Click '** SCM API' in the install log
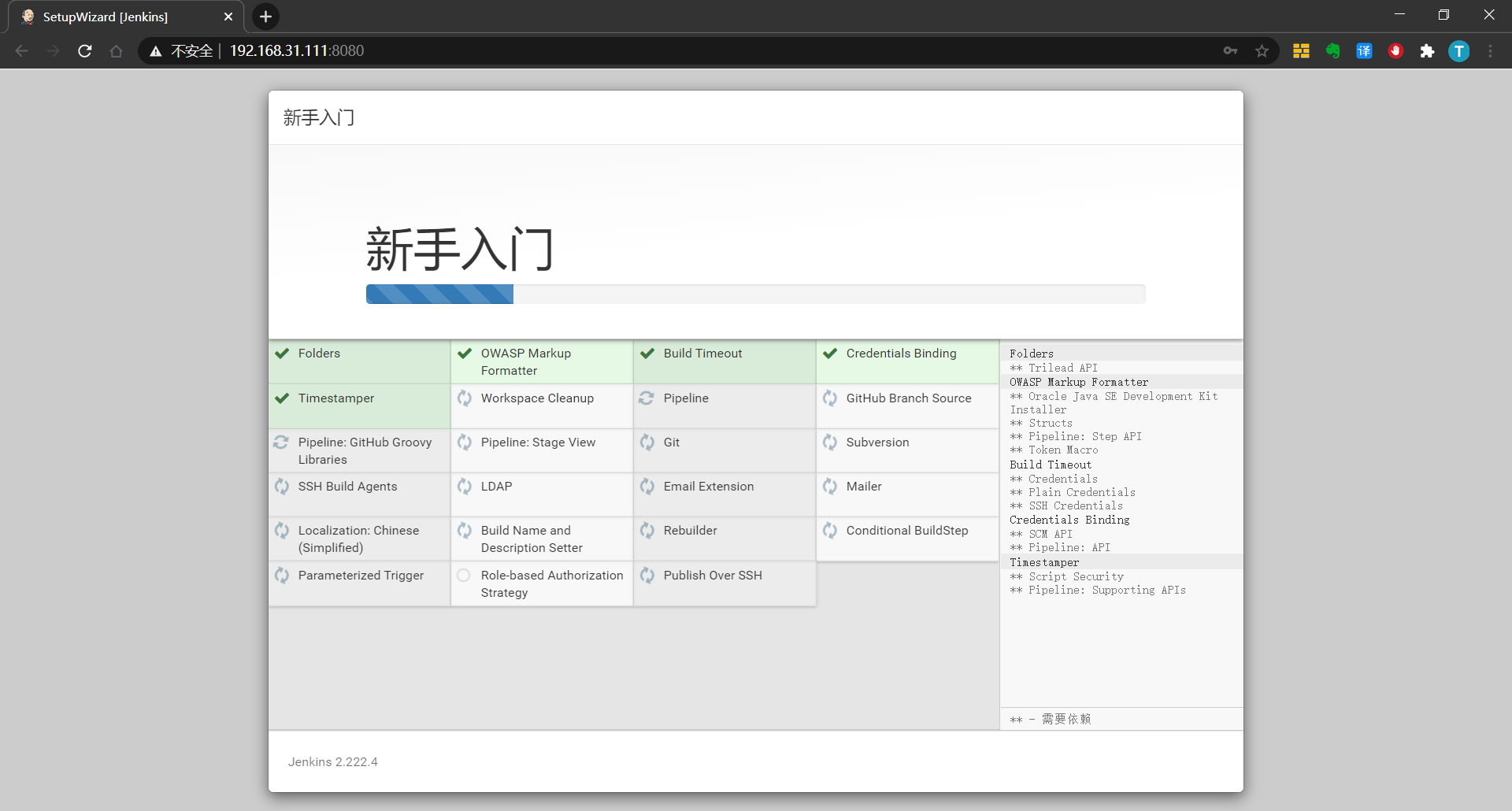Image resolution: width=1512 pixels, height=811 pixels. coord(1041,534)
